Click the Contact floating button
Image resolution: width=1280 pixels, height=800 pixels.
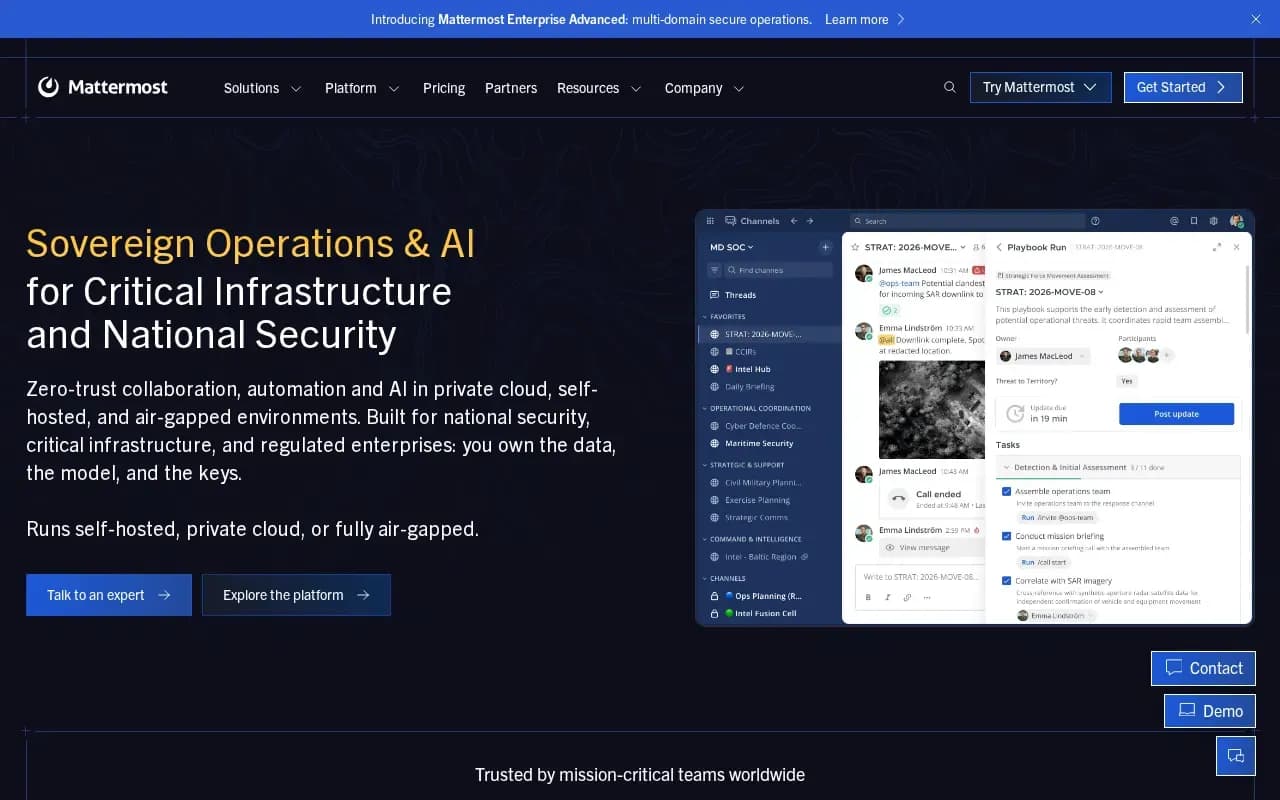pos(1203,668)
